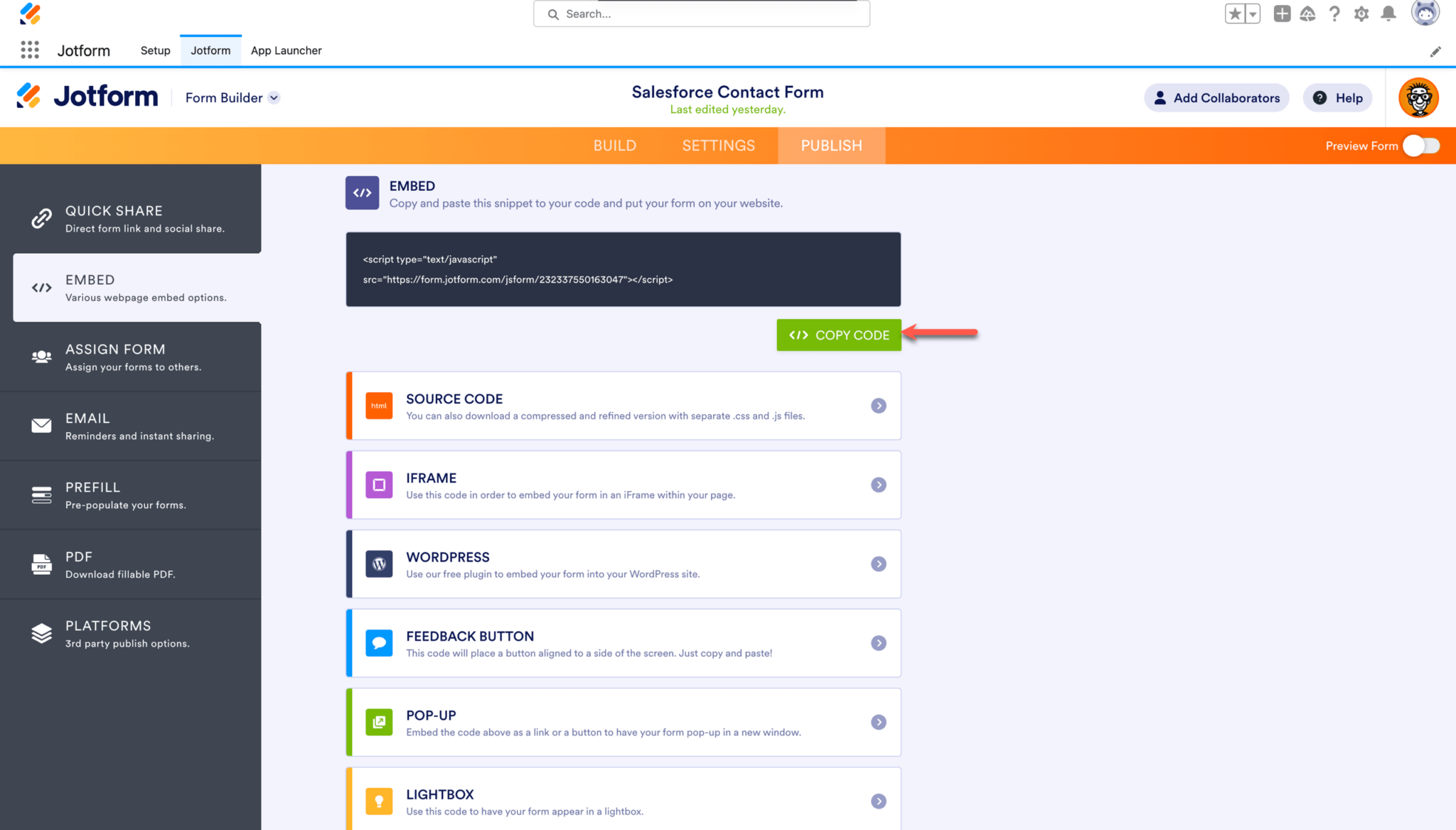Open the App Launcher tab
Viewport: 1456px width, 830px height.
coord(286,50)
